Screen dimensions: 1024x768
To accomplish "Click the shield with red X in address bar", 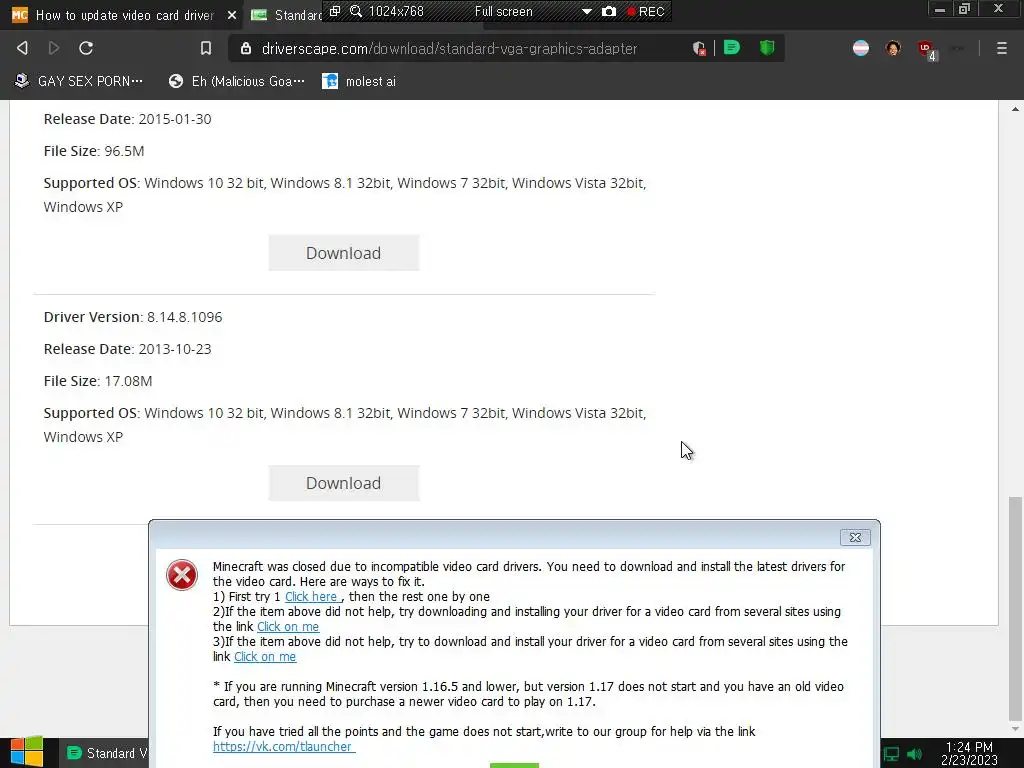I will pyautogui.click(x=699, y=48).
